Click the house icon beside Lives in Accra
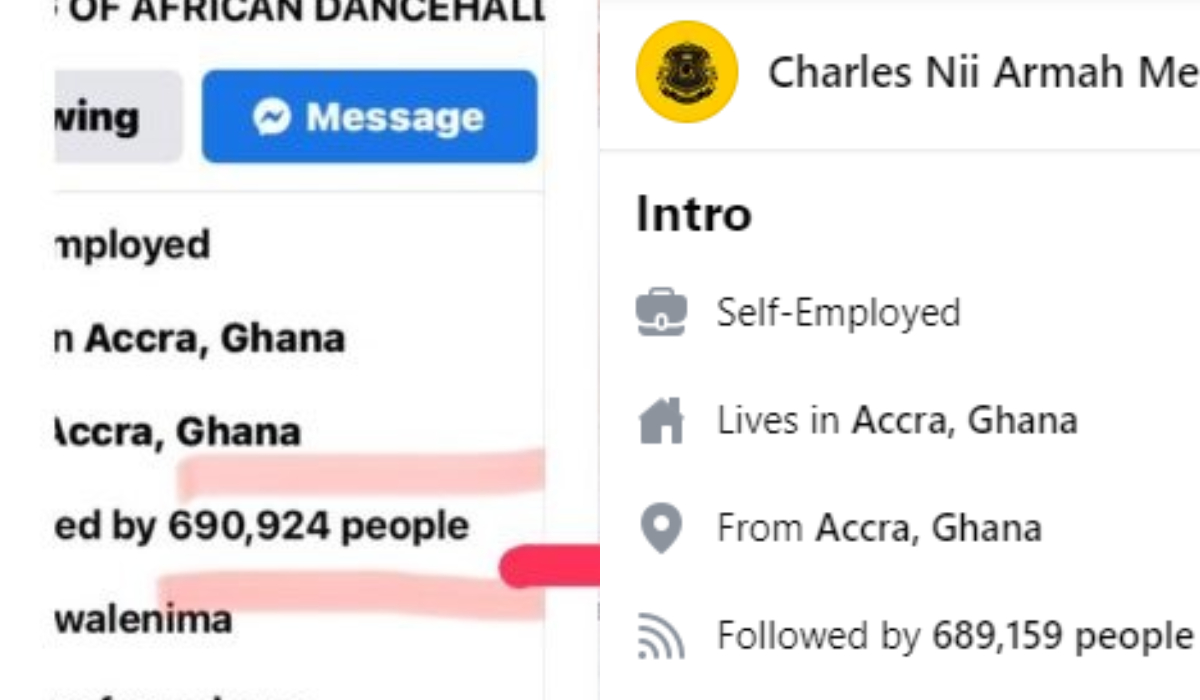1200x700 pixels. point(661,420)
